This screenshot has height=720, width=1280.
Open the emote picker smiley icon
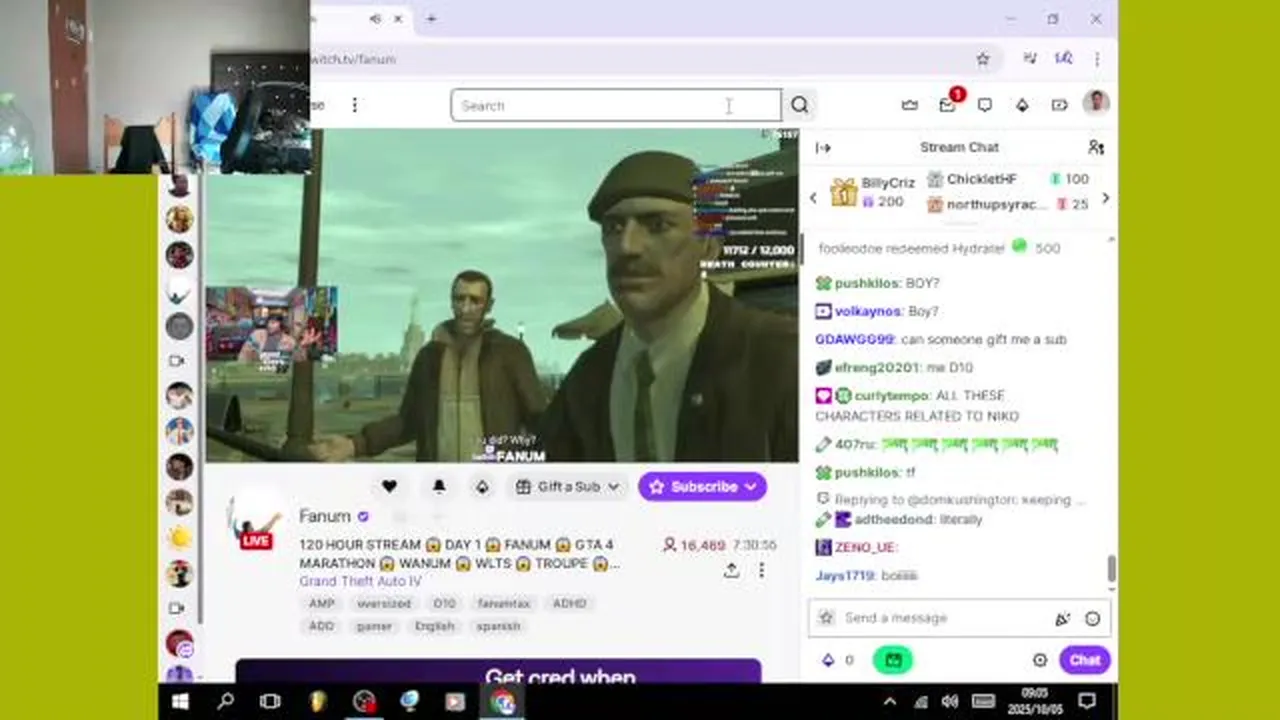click(x=1092, y=619)
